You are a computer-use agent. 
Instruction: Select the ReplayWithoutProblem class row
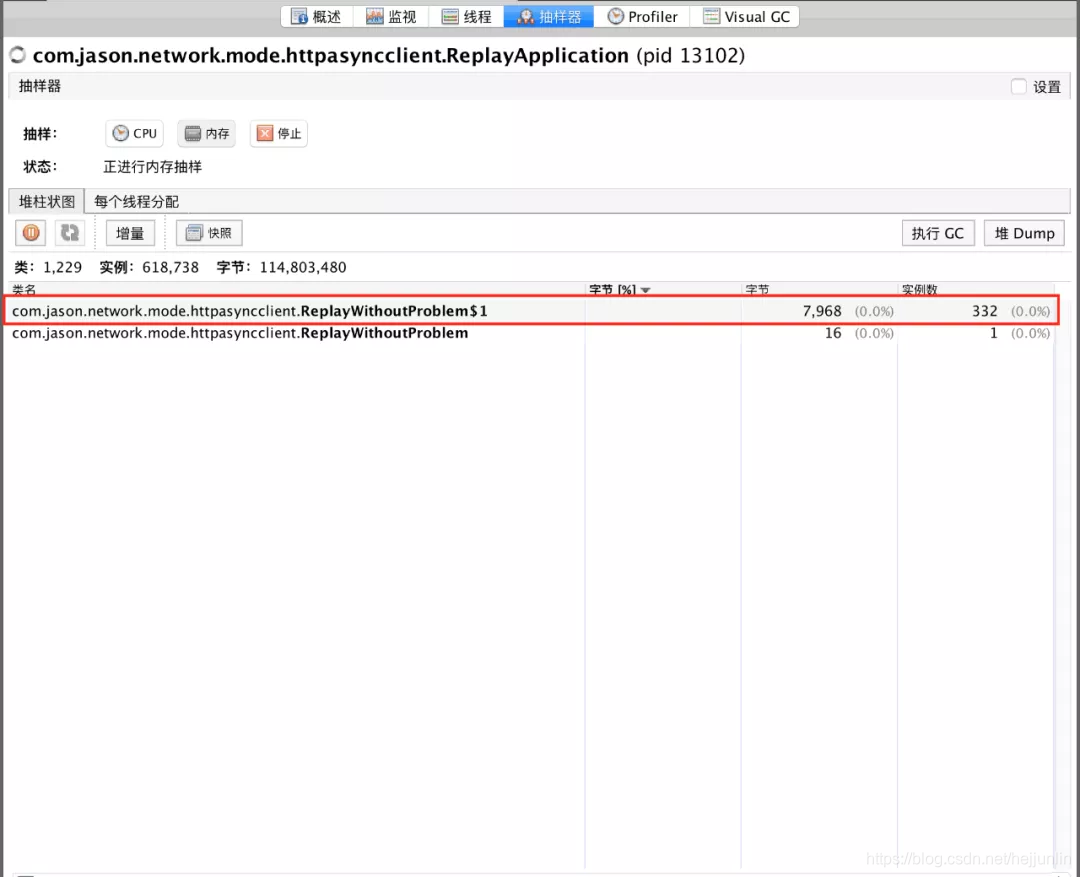(x=531, y=333)
